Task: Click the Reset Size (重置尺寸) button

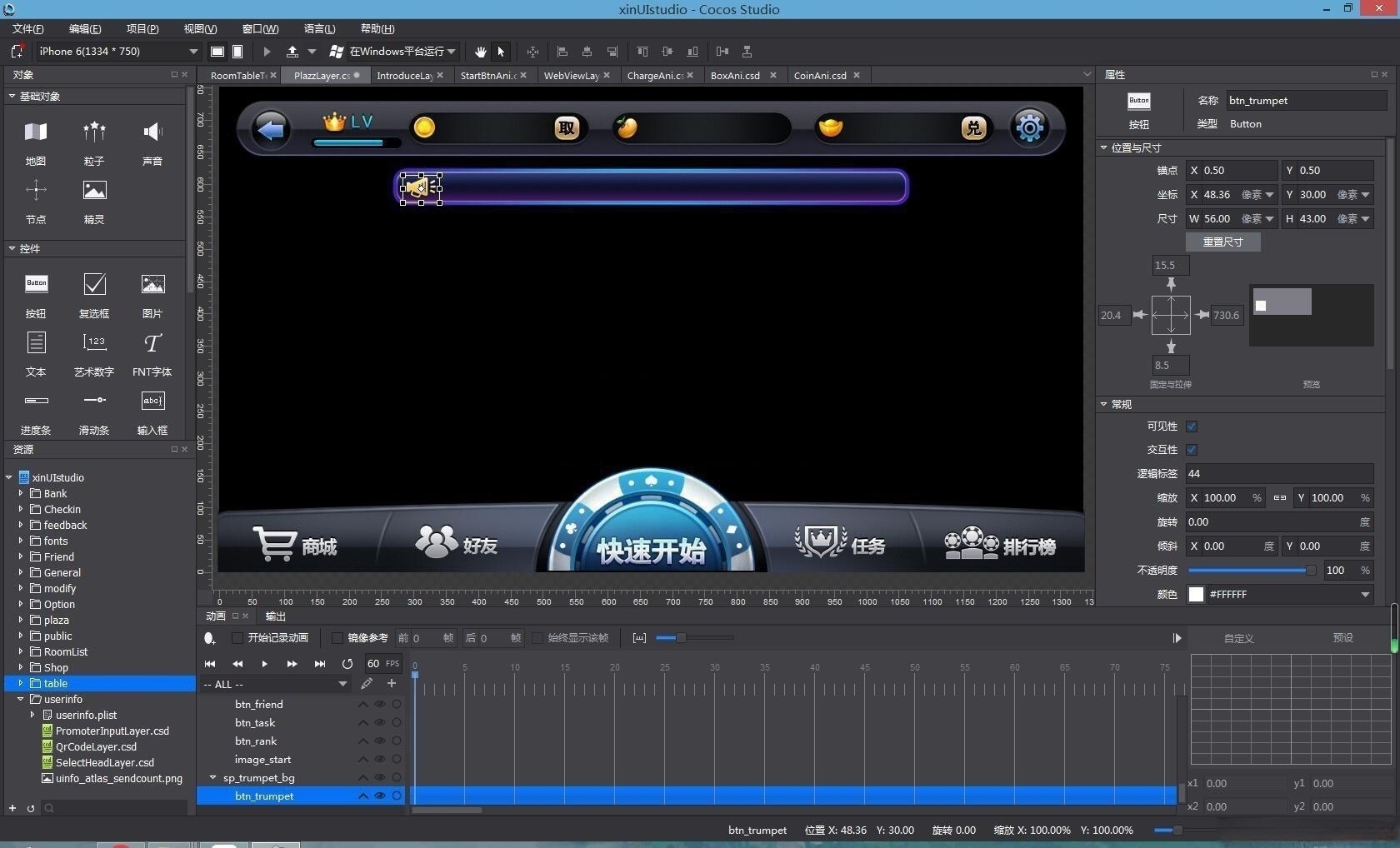Action: tap(1223, 242)
